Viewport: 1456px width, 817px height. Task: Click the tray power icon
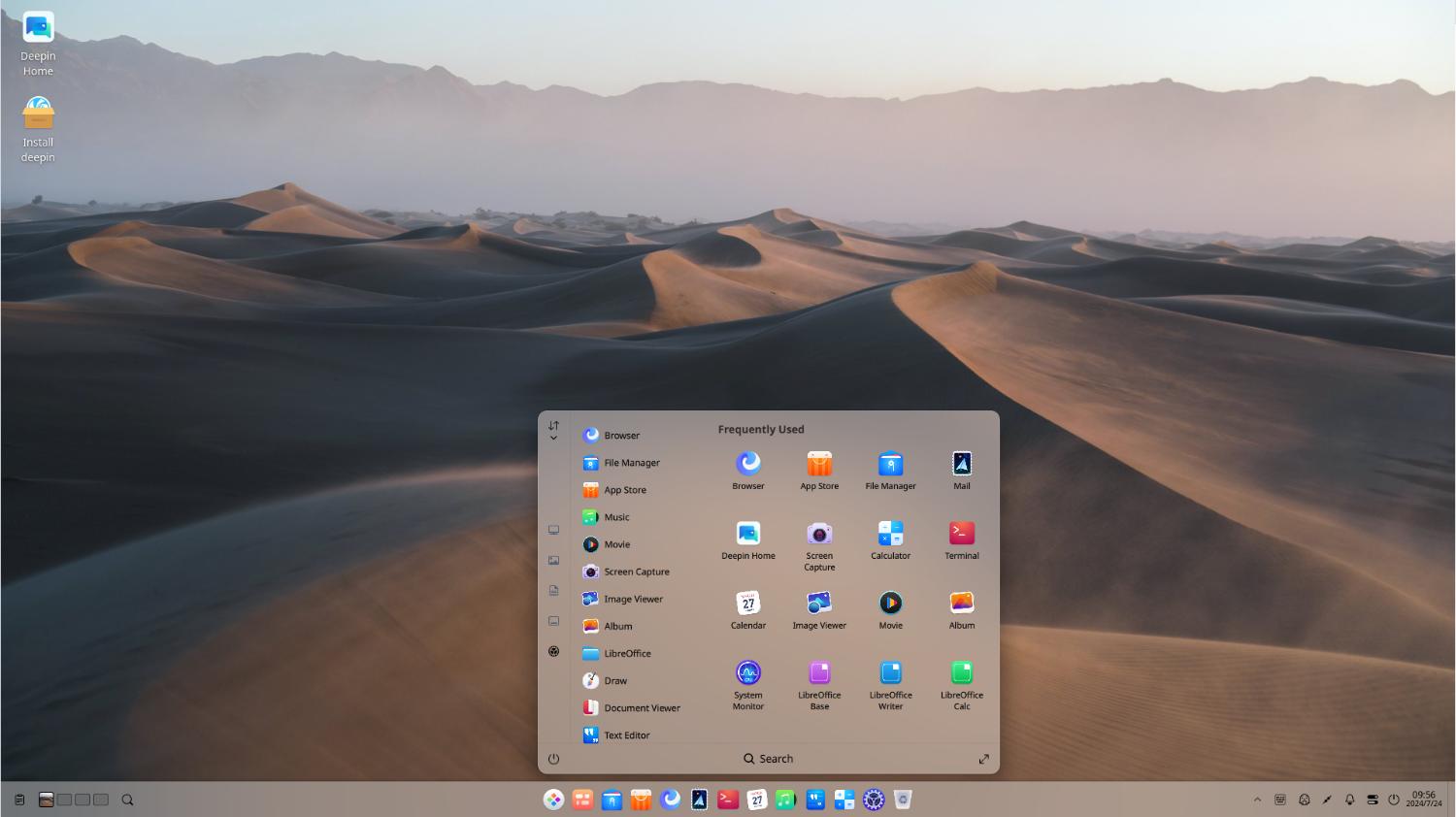[x=1394, y=800]
